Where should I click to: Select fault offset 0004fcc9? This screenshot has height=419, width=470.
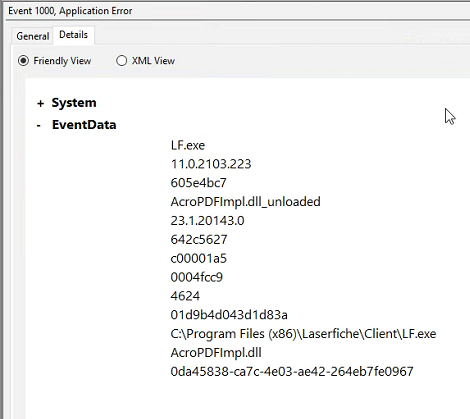[x=196, y=277]
